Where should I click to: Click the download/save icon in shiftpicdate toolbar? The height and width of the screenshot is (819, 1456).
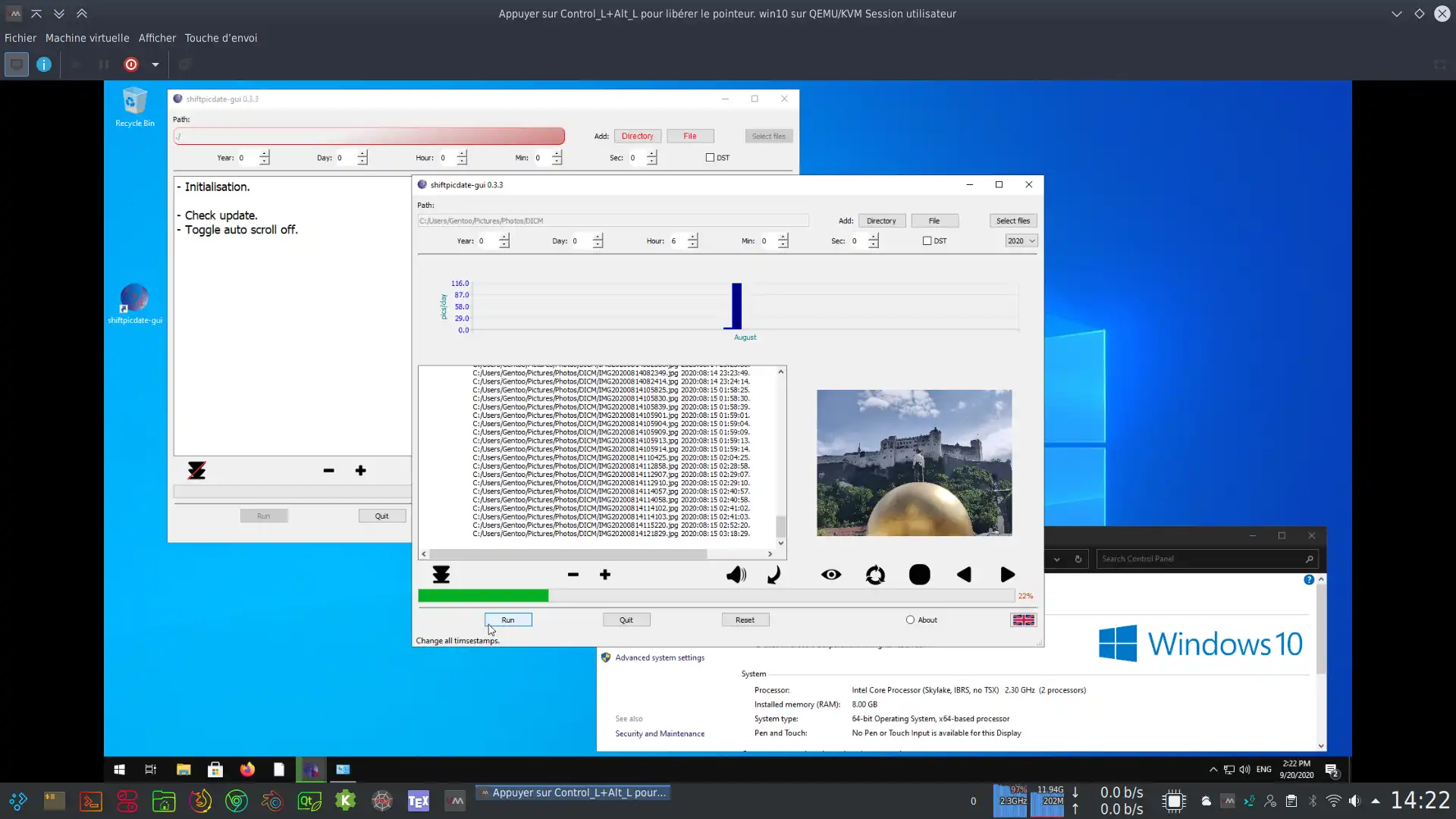[x=440, y=574]
